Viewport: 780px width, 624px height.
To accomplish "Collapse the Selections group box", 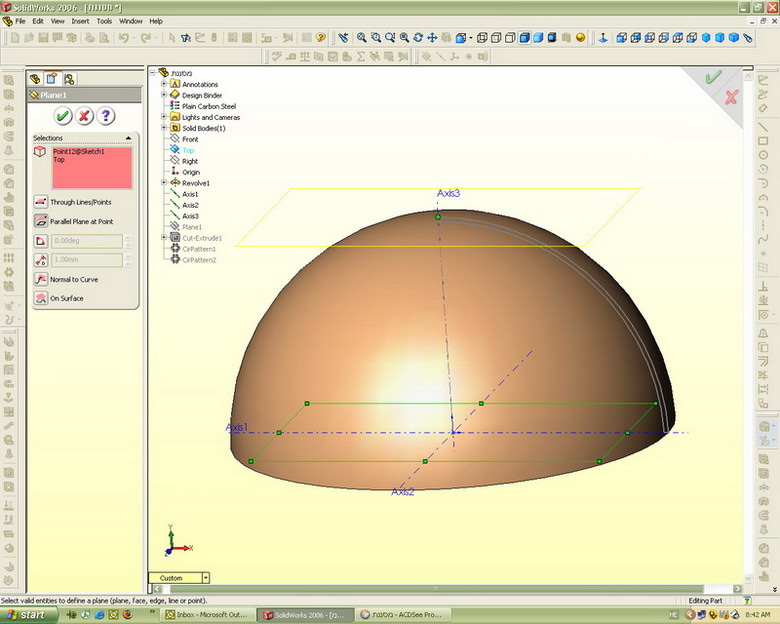I will pyautogui.click(x=128, y=138).
